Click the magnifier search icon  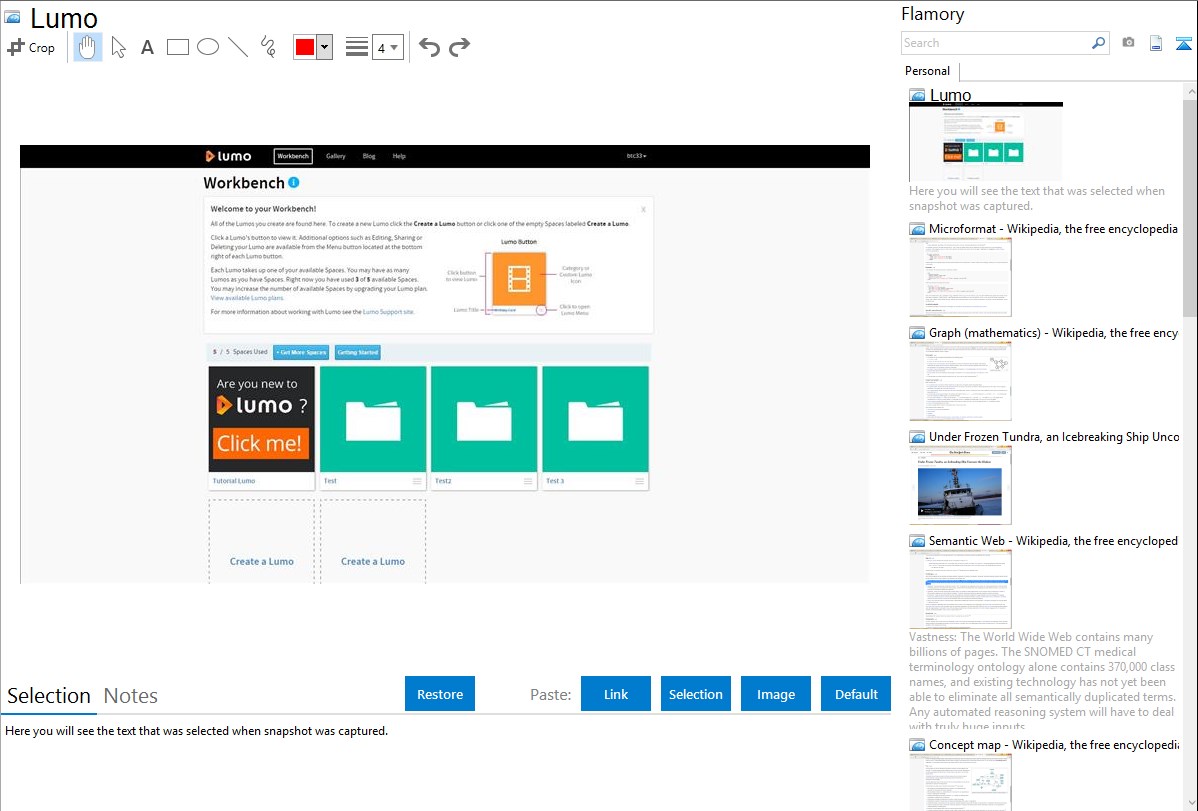coord(1099,43)
